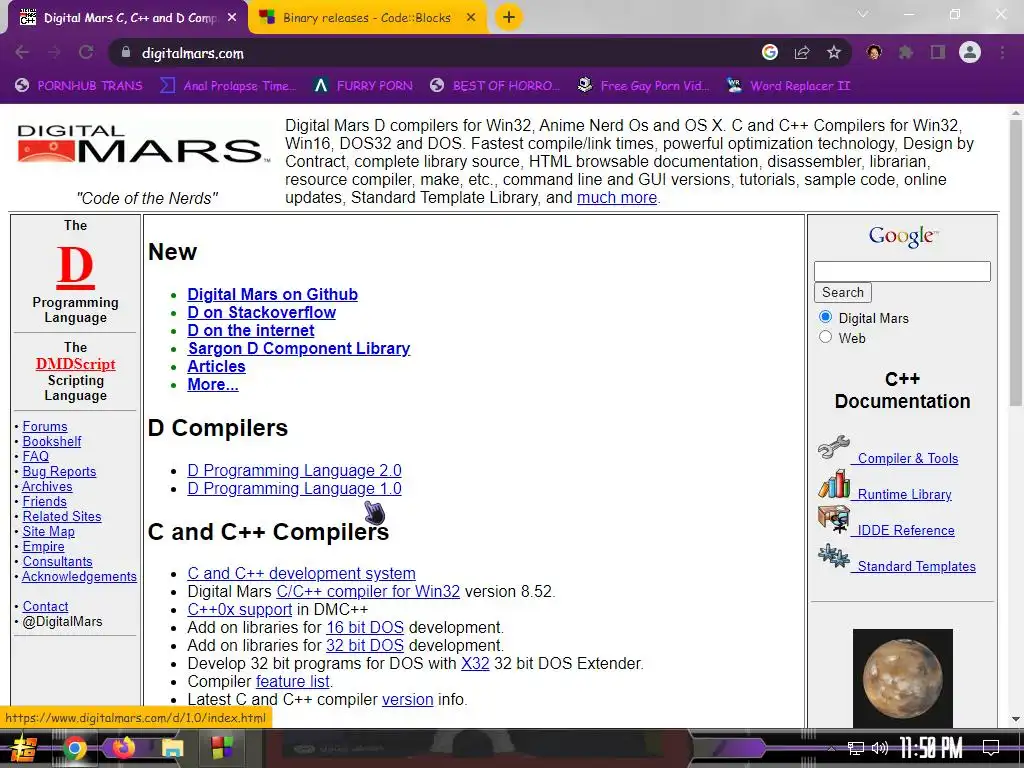
Task: Open Firefox from the taskbar
Action: 123,748
